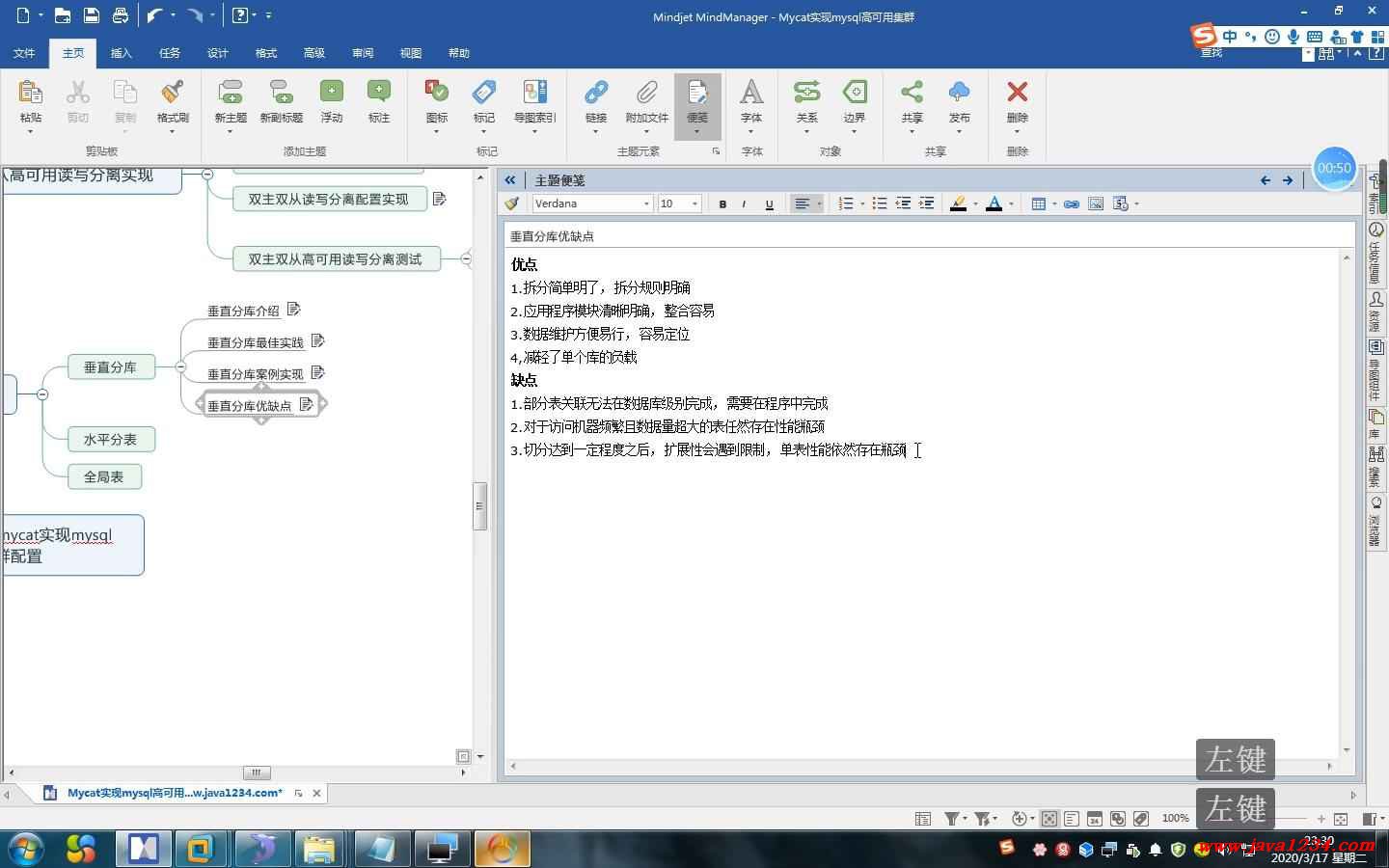Open the filter dropdown in the status bar
Viewport: 1389px width, 868px height.
pos(954,819)
